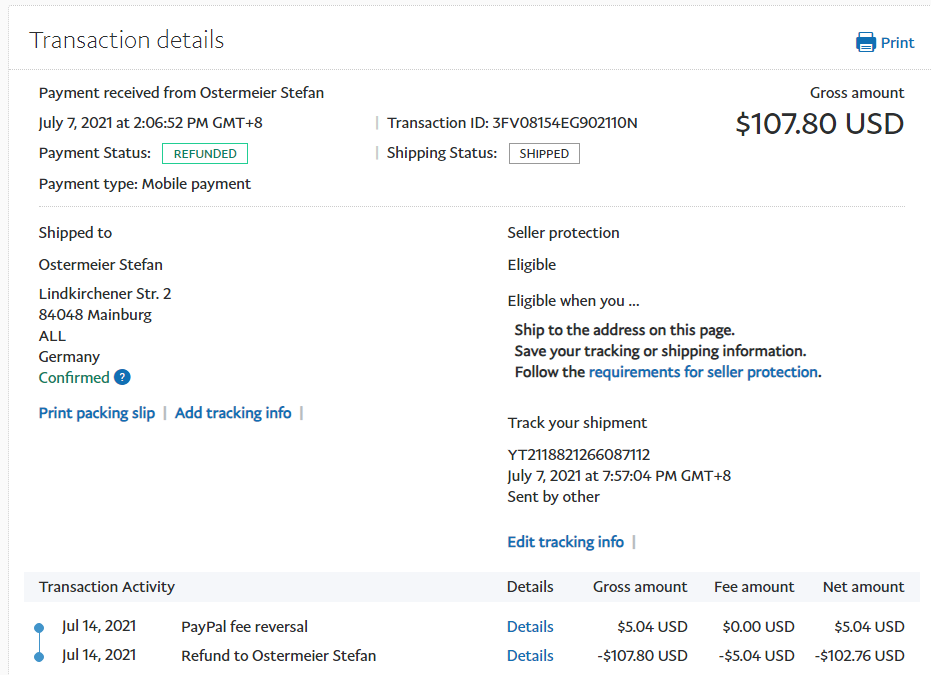Click the SHIPPED shipping status badge
The width and height of the screenshot is (931, 675).
pos(544,154)
